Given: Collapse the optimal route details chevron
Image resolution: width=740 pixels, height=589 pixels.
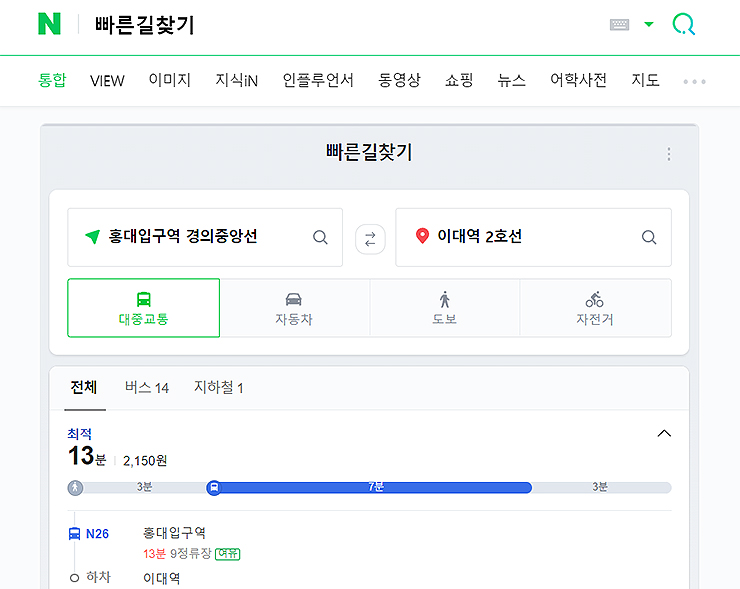Looking at the screenshot, I should coord(664,433).
